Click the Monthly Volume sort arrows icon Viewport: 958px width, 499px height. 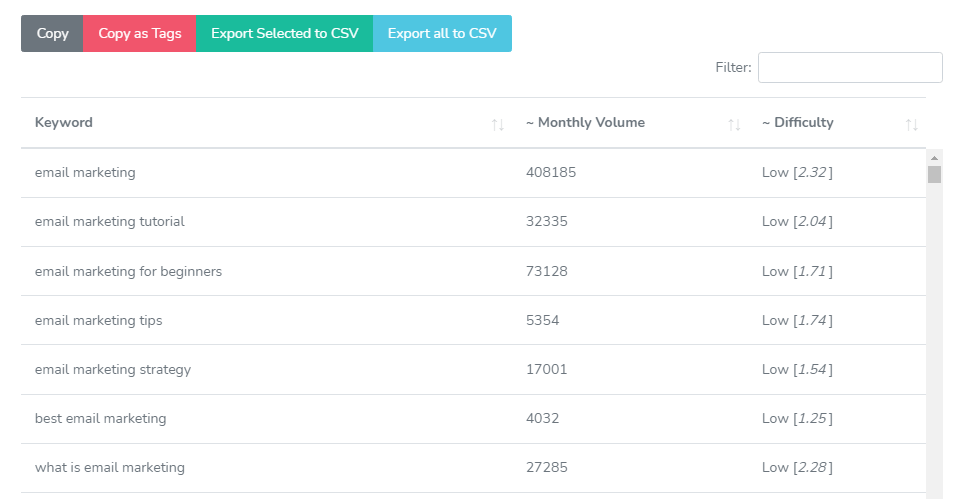[734, 124]
